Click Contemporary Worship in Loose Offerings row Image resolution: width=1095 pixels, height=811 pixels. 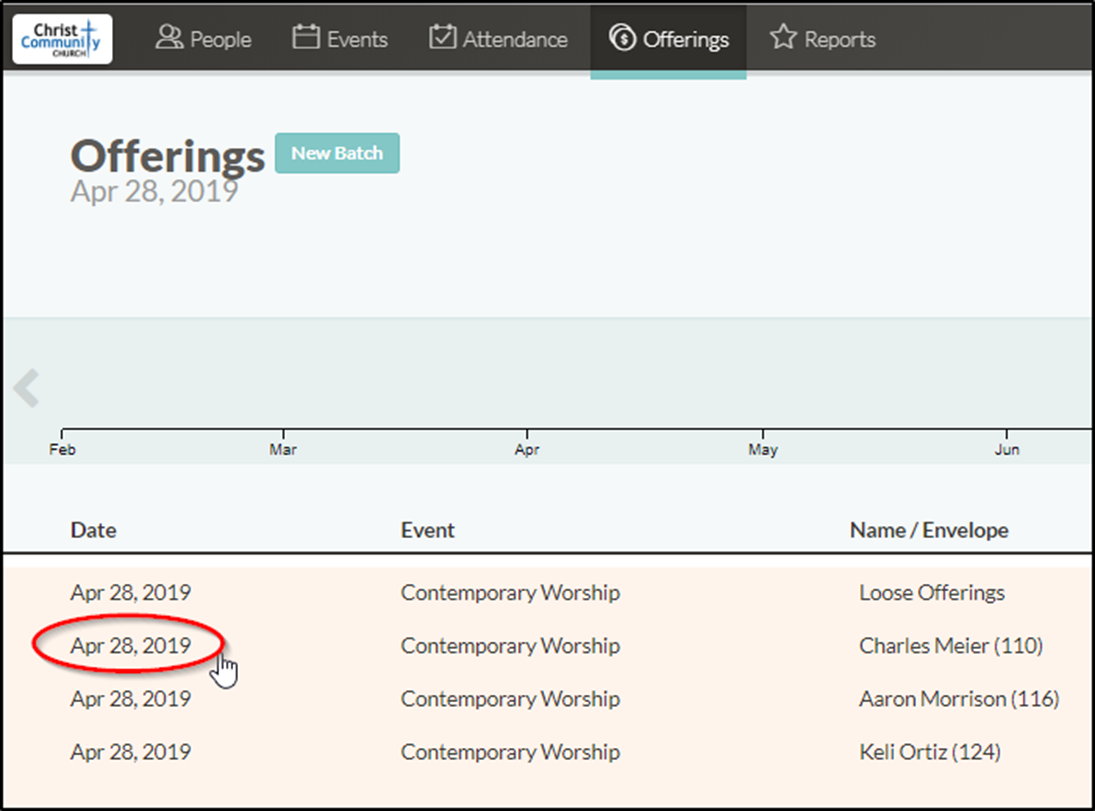click(510, 592)
